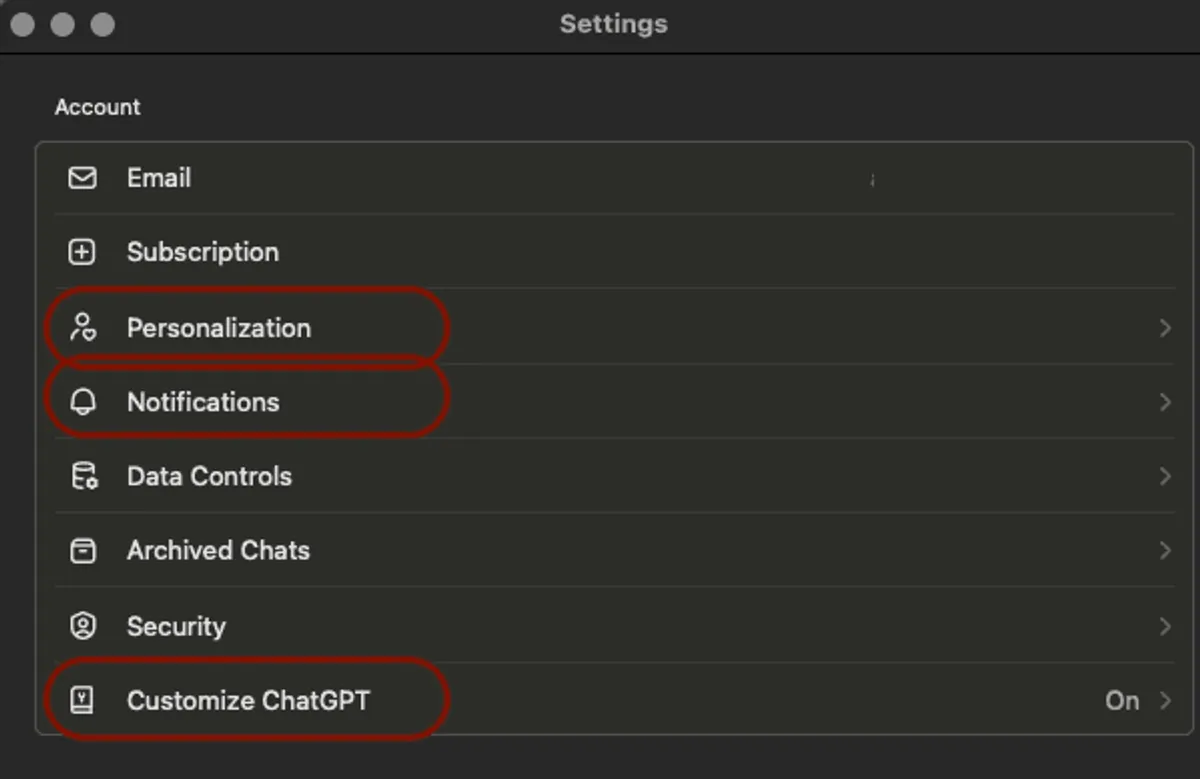Open the Security label
The height and width of the screenshot is (779, 1200).
point(176,626)
